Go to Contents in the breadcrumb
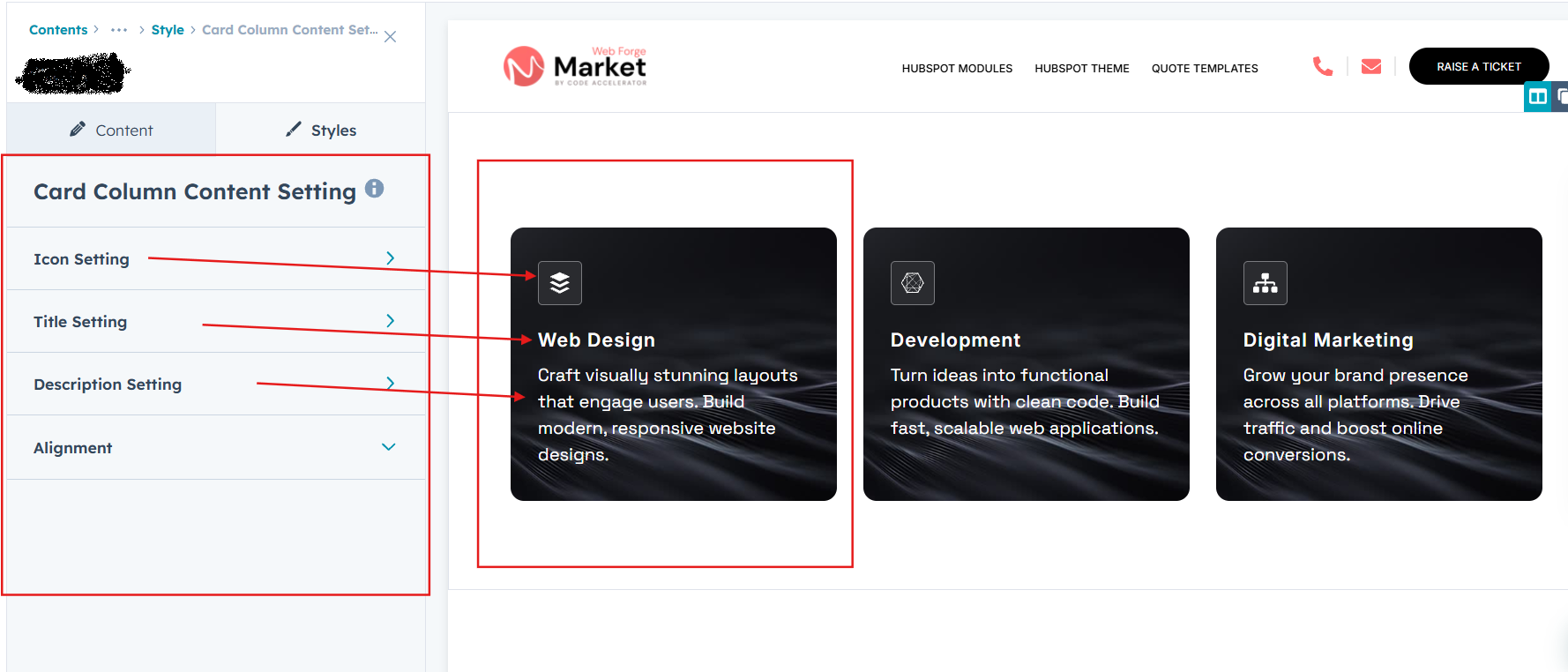This screenshot has width=1568, height=672. [x=58, y=30]
